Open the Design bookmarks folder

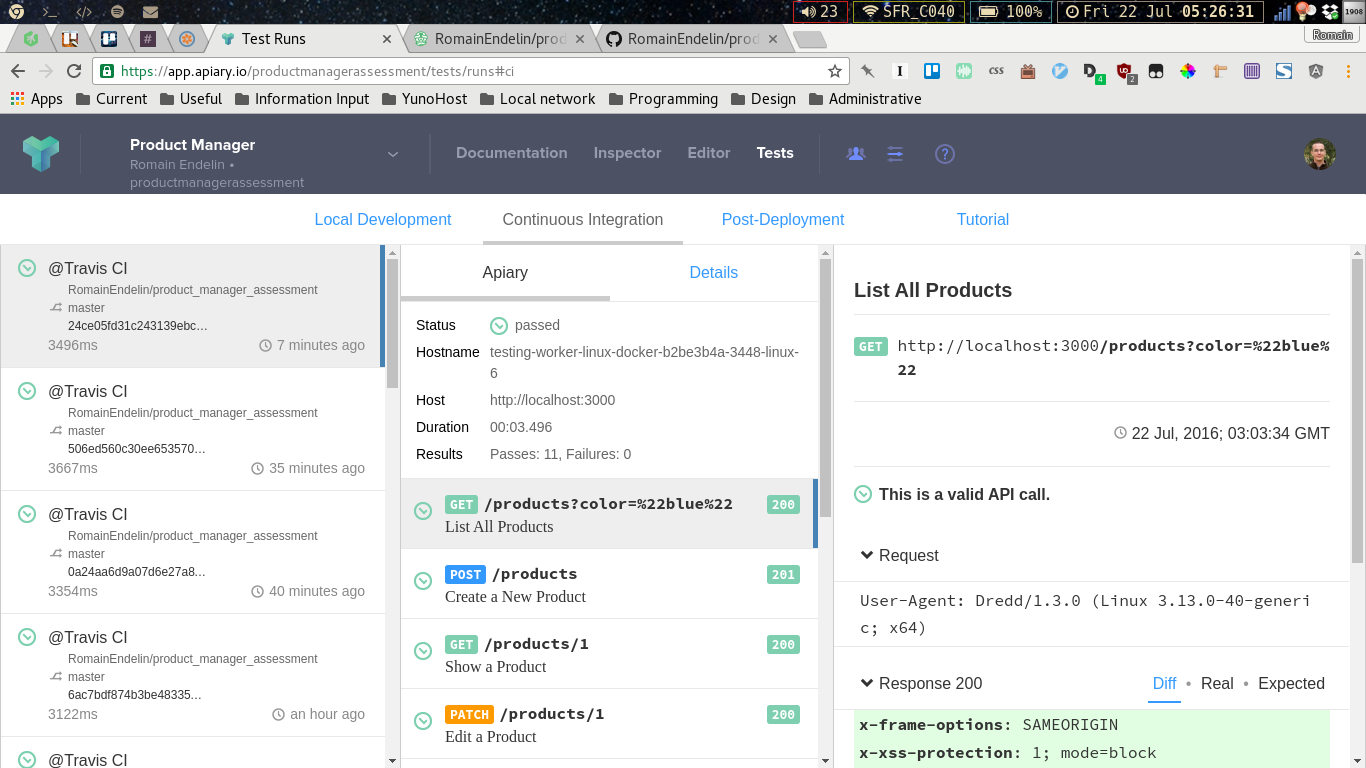[x=763, y=99]
